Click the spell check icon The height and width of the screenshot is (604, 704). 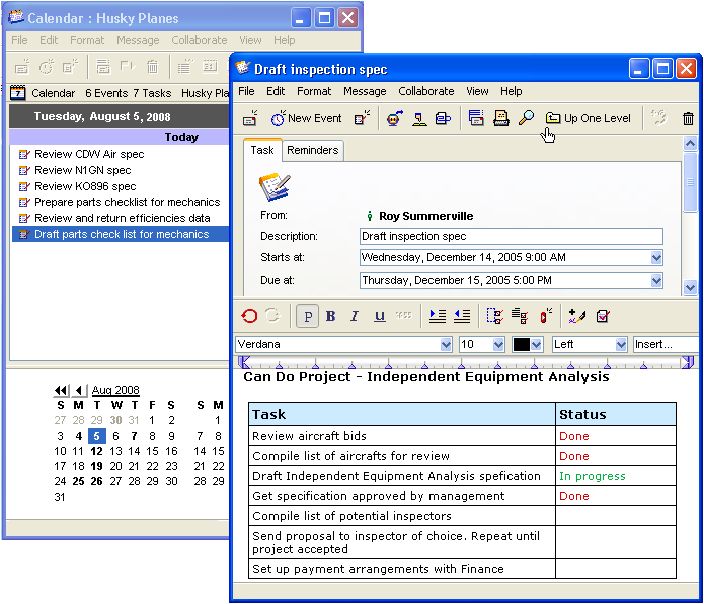[576, 316]
